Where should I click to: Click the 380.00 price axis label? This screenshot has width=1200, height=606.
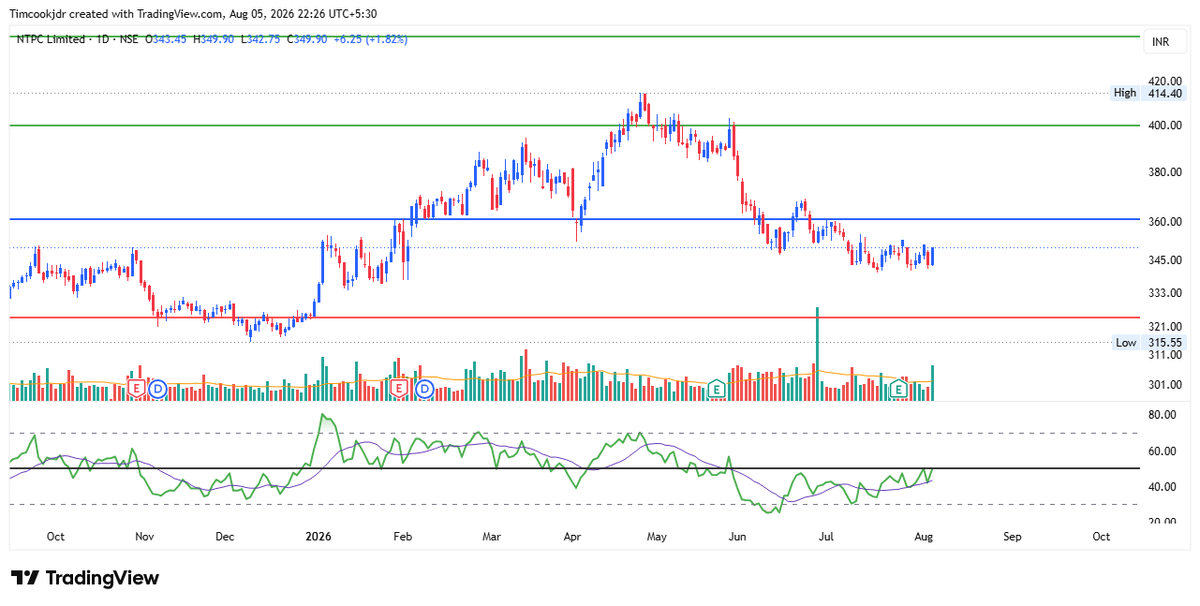[x=1166, y=172]
